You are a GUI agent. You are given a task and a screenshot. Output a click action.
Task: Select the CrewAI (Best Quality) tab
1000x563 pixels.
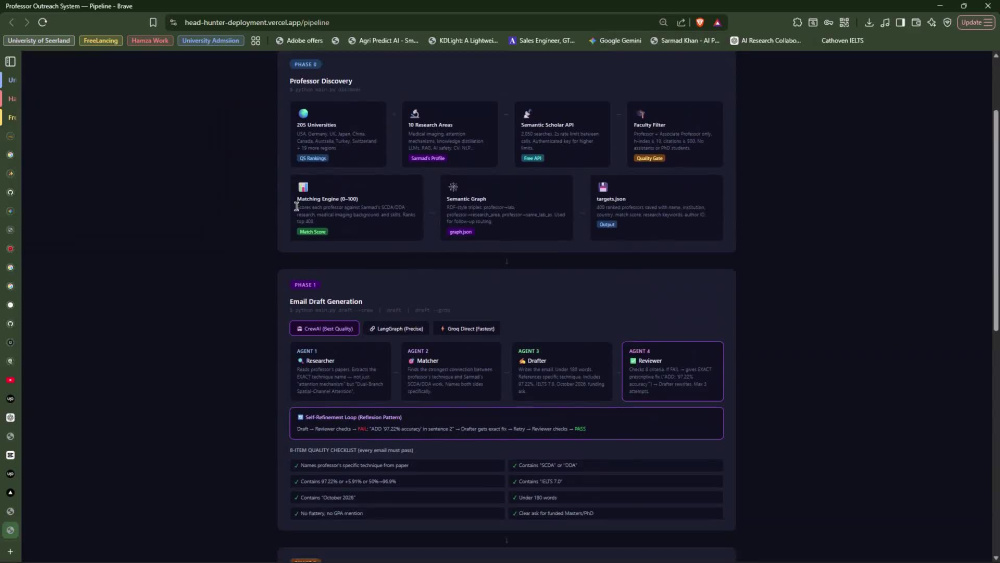pos(324,328)
